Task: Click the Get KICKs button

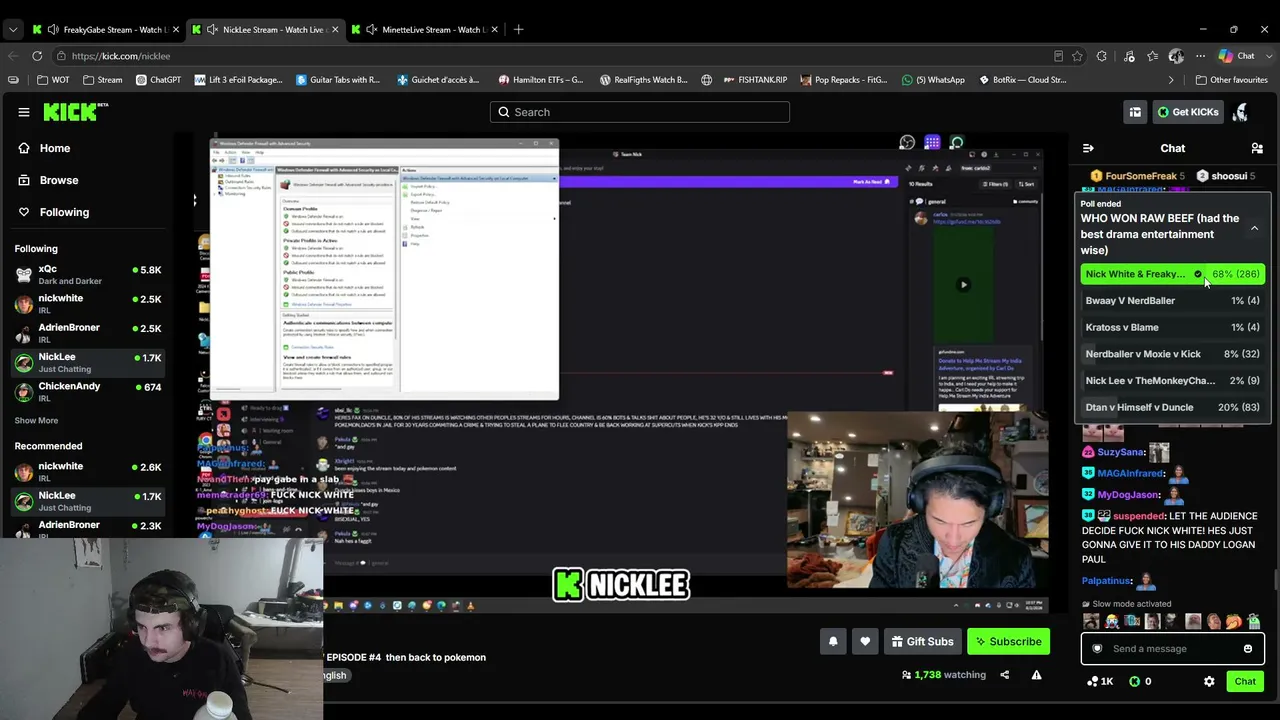Action: [1188, 112]
